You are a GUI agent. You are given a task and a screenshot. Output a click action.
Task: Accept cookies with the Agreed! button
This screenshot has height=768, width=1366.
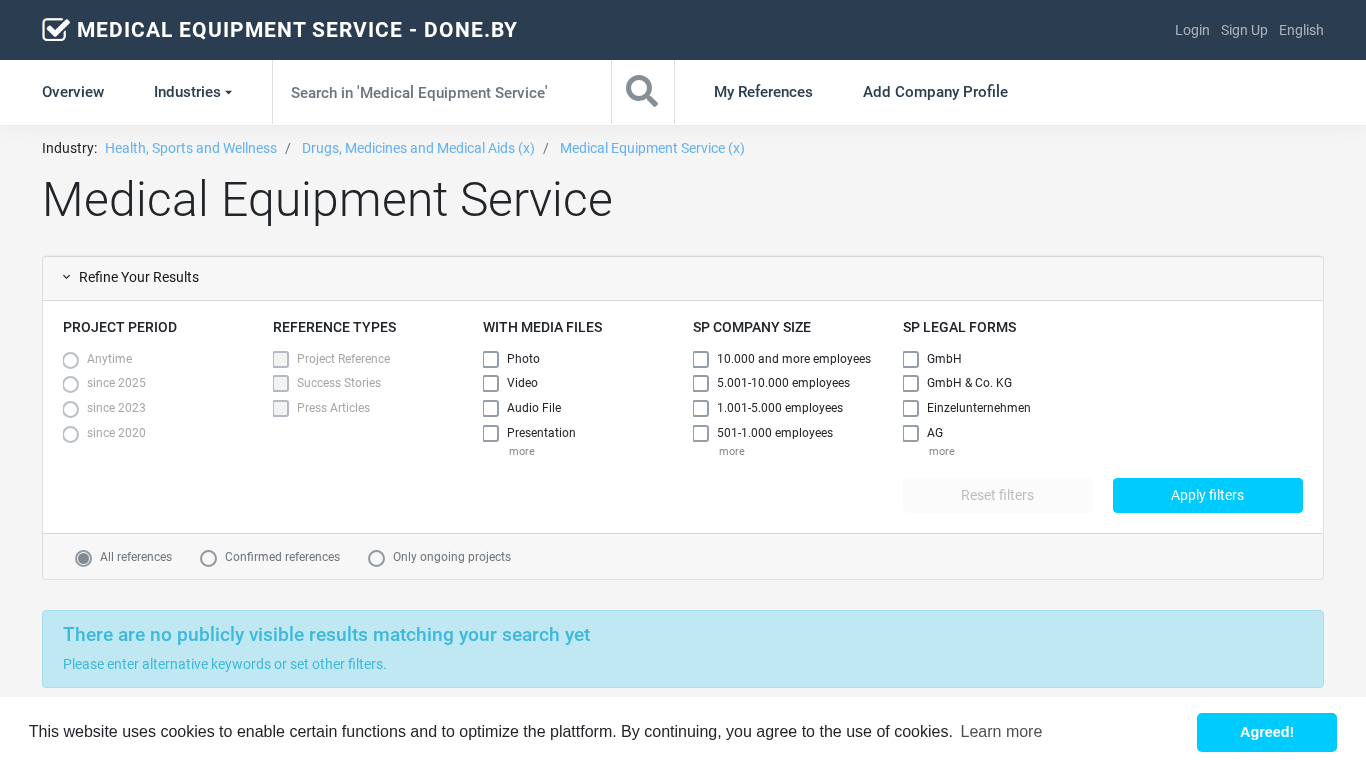tap(1266, 732)
